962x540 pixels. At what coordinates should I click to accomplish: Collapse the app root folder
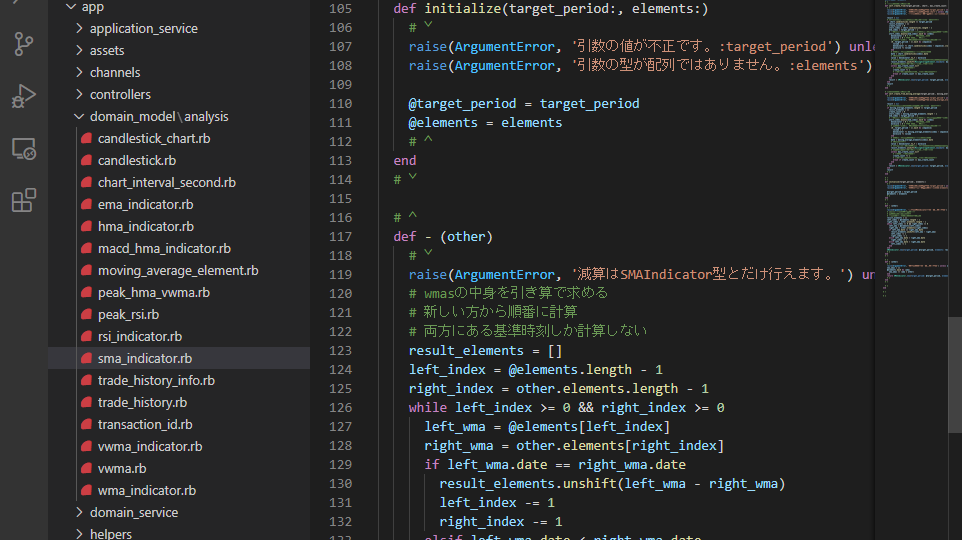pos(71,7)
